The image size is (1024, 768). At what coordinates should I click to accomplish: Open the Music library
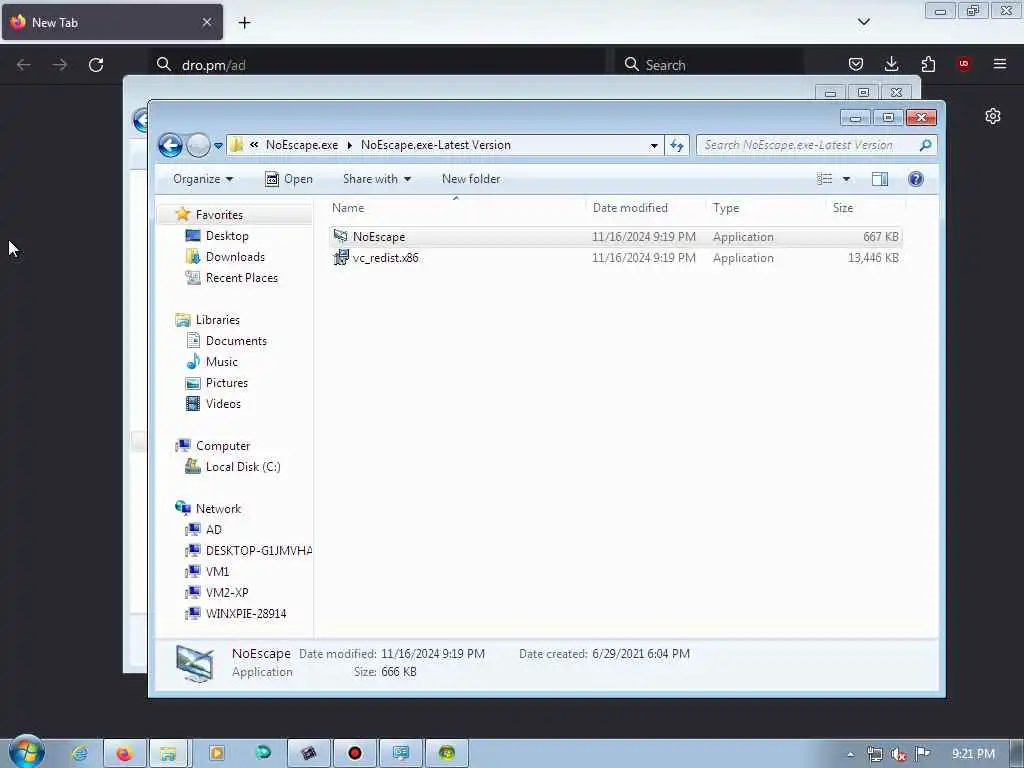[221, 362]
